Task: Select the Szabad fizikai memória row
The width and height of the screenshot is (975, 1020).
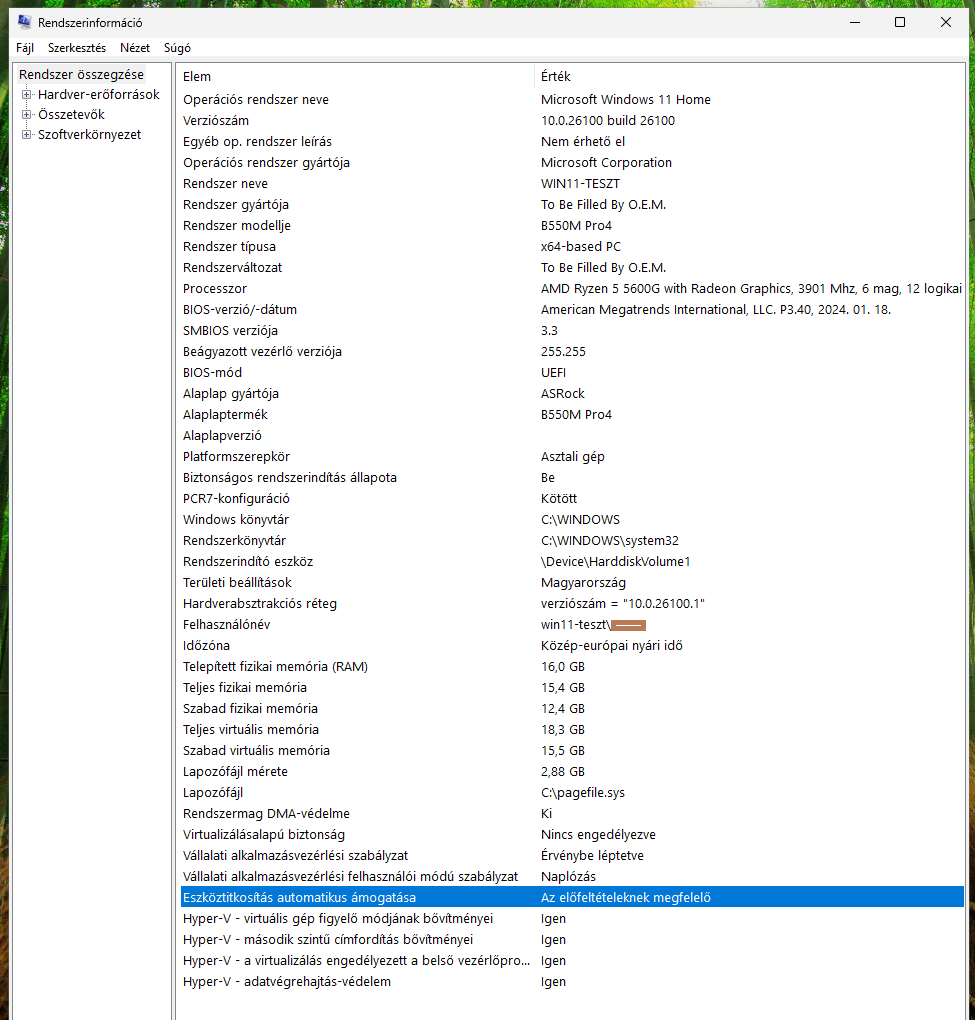Action: coord(572,709)
